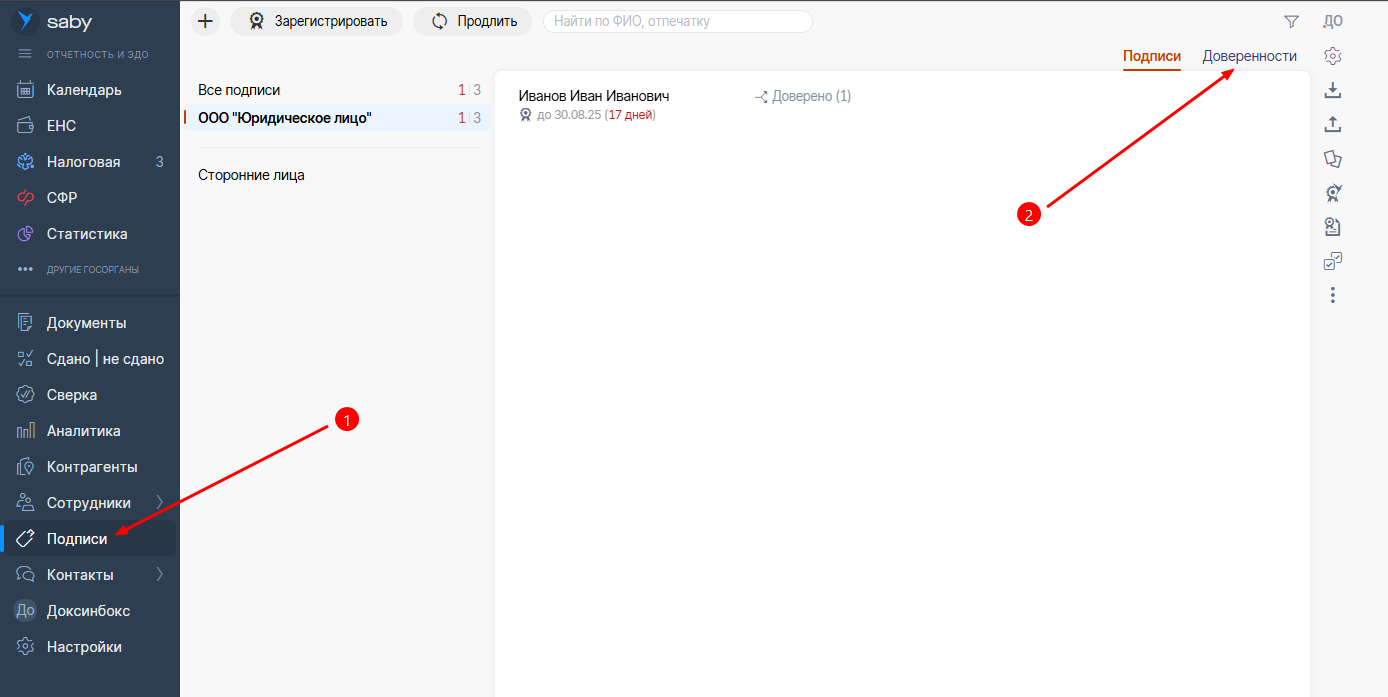Switch to the Доверенности tab
Screen dimensions: 1388x697
pos(1249,56)
